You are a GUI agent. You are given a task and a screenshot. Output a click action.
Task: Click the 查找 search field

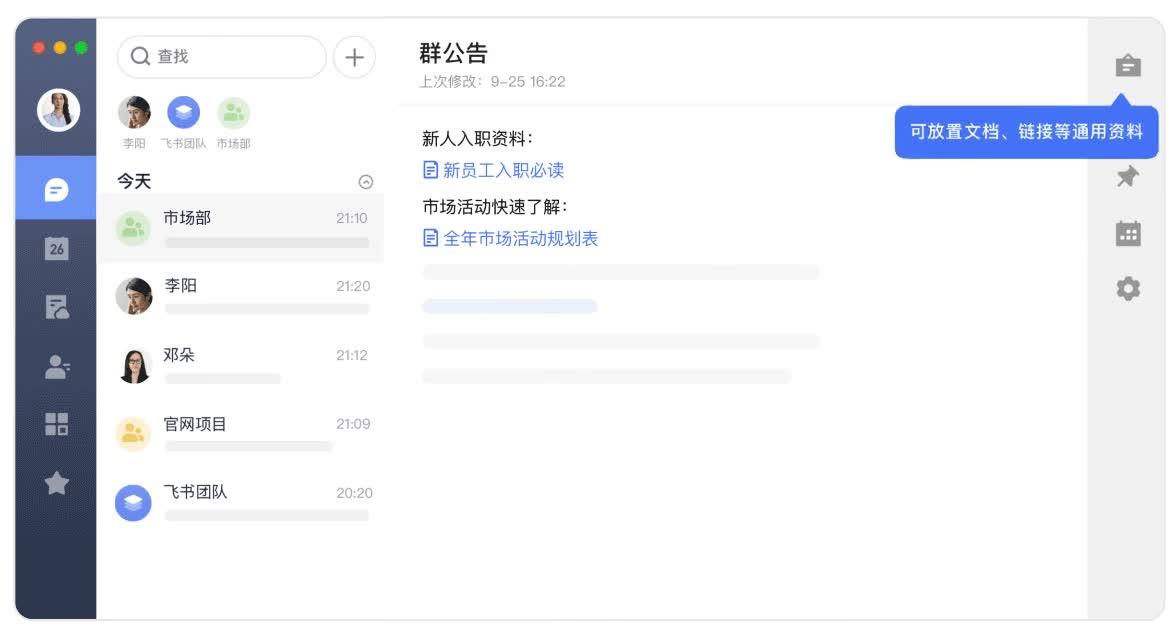pos(222,57)
